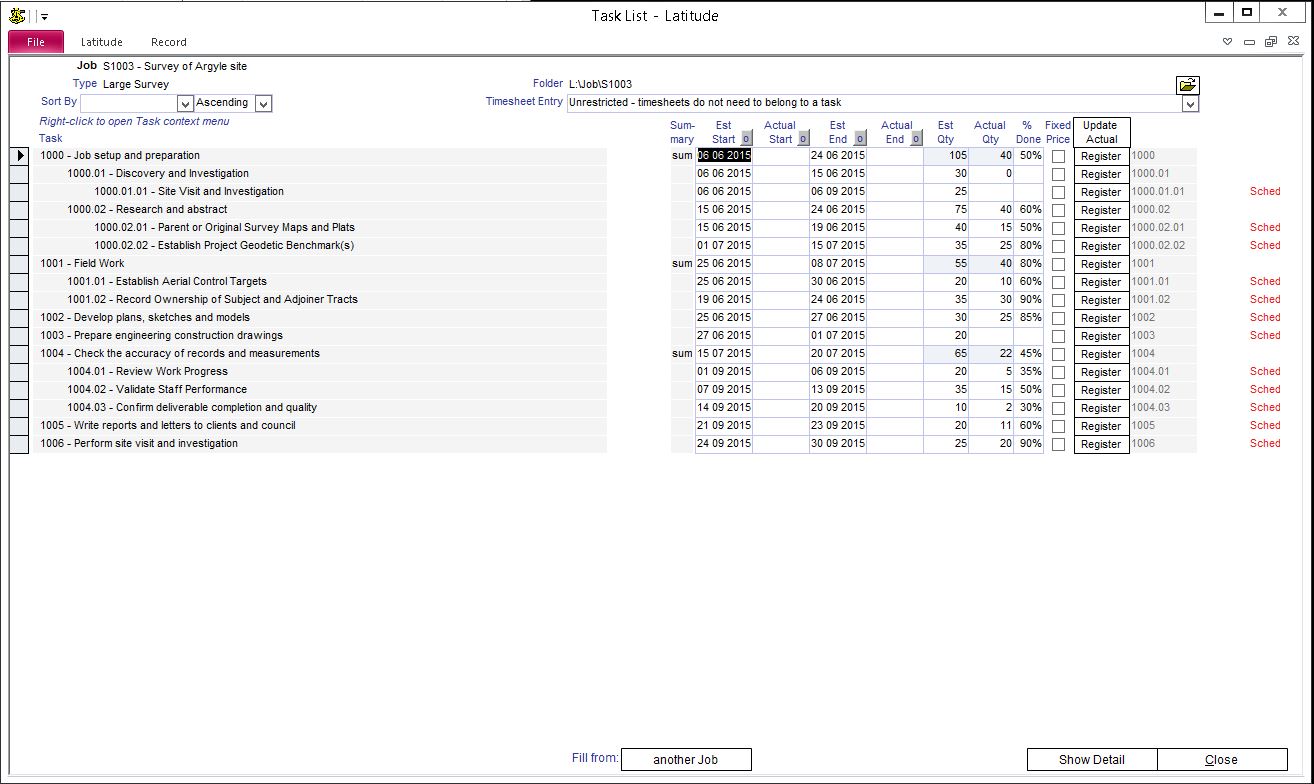Expand the Ascending sort order dropdown
1314x784 pixels.
[x=263, y=103]
